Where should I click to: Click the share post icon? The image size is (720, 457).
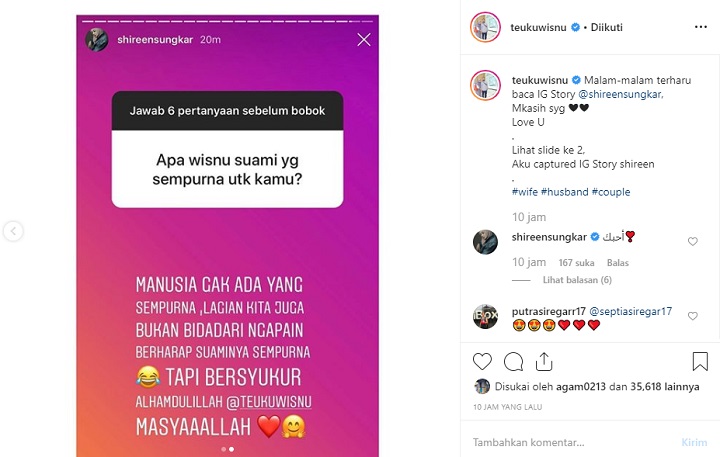[x=544, y=361]
